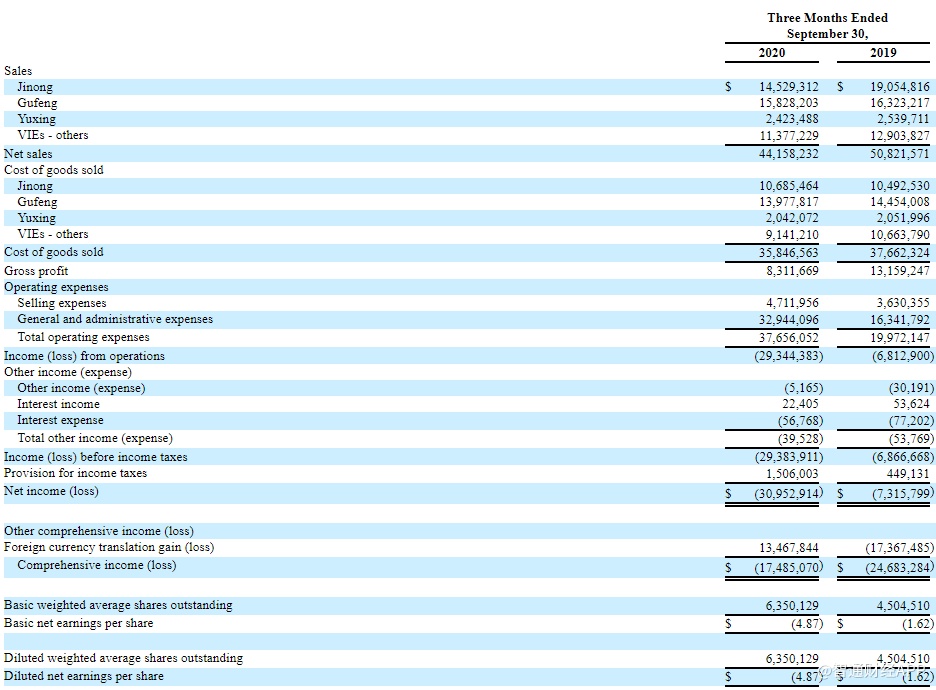This screenshot has width=936, height=690.
Task: Click the 2019 column header
Action: pos(883,52)
